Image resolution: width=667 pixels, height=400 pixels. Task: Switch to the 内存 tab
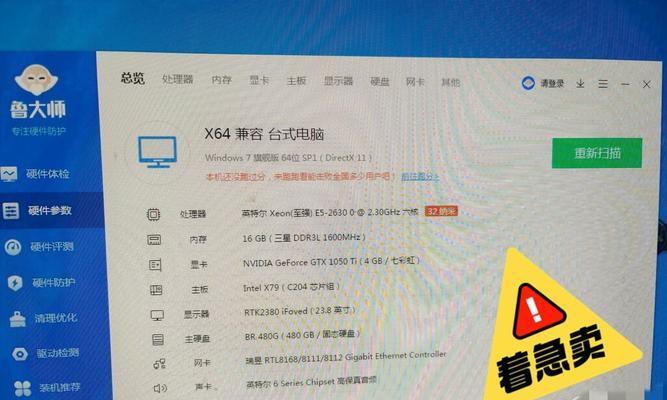tap(222, 80)
